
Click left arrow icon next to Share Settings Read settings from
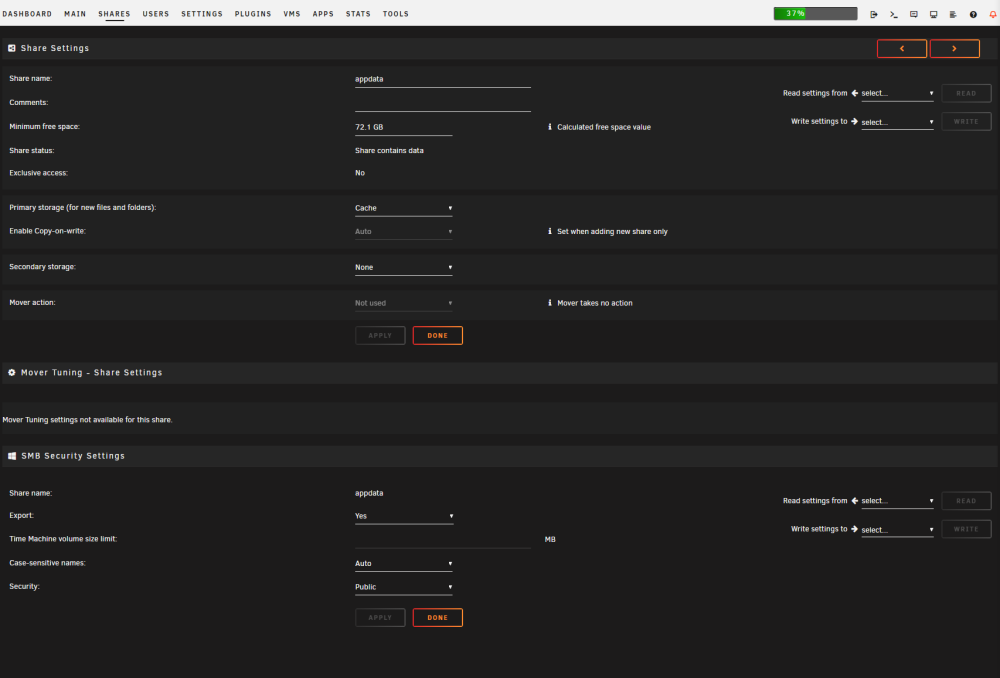click(x=855, y=93)
